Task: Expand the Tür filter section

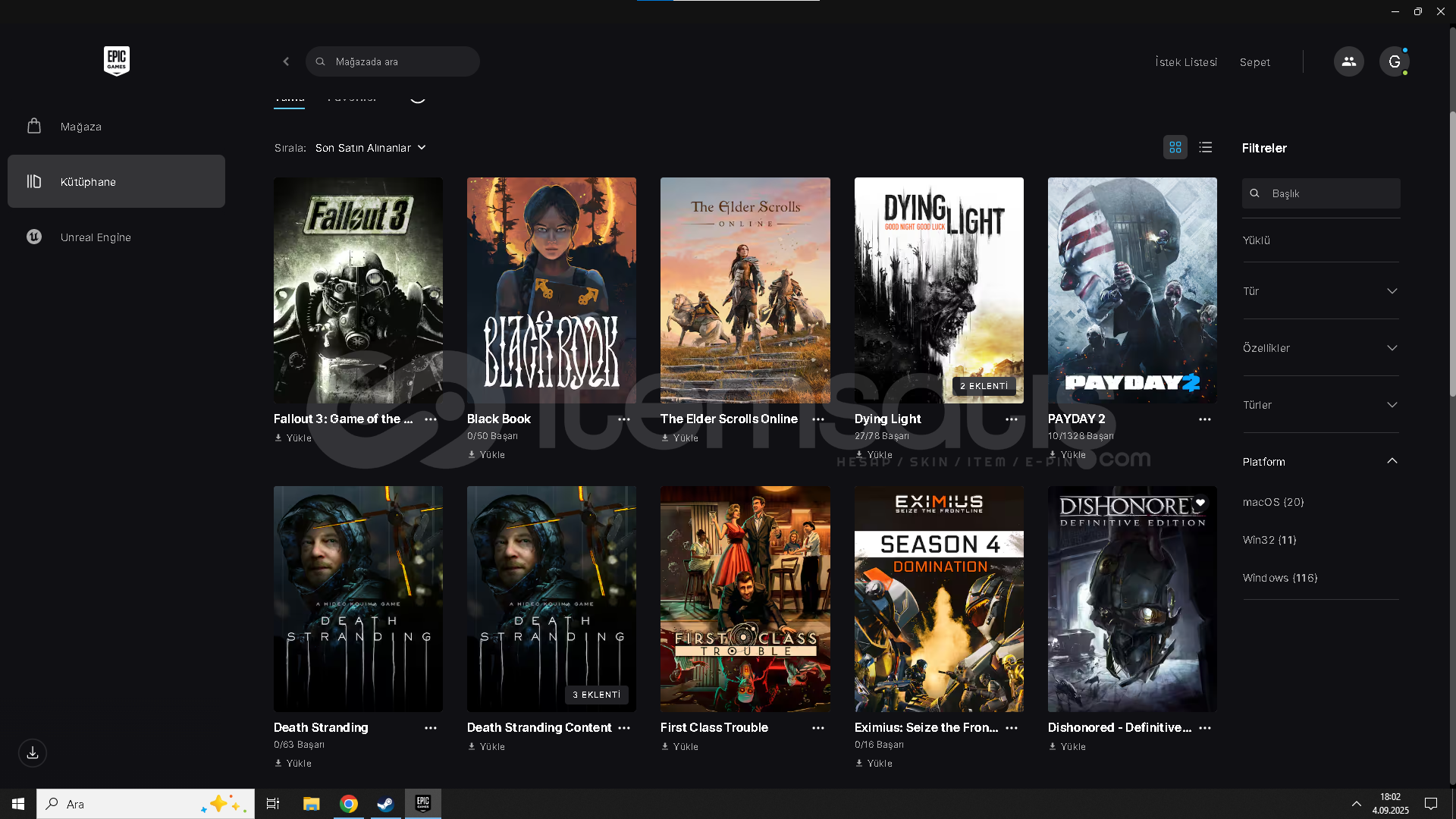Action: point(1320,291)
